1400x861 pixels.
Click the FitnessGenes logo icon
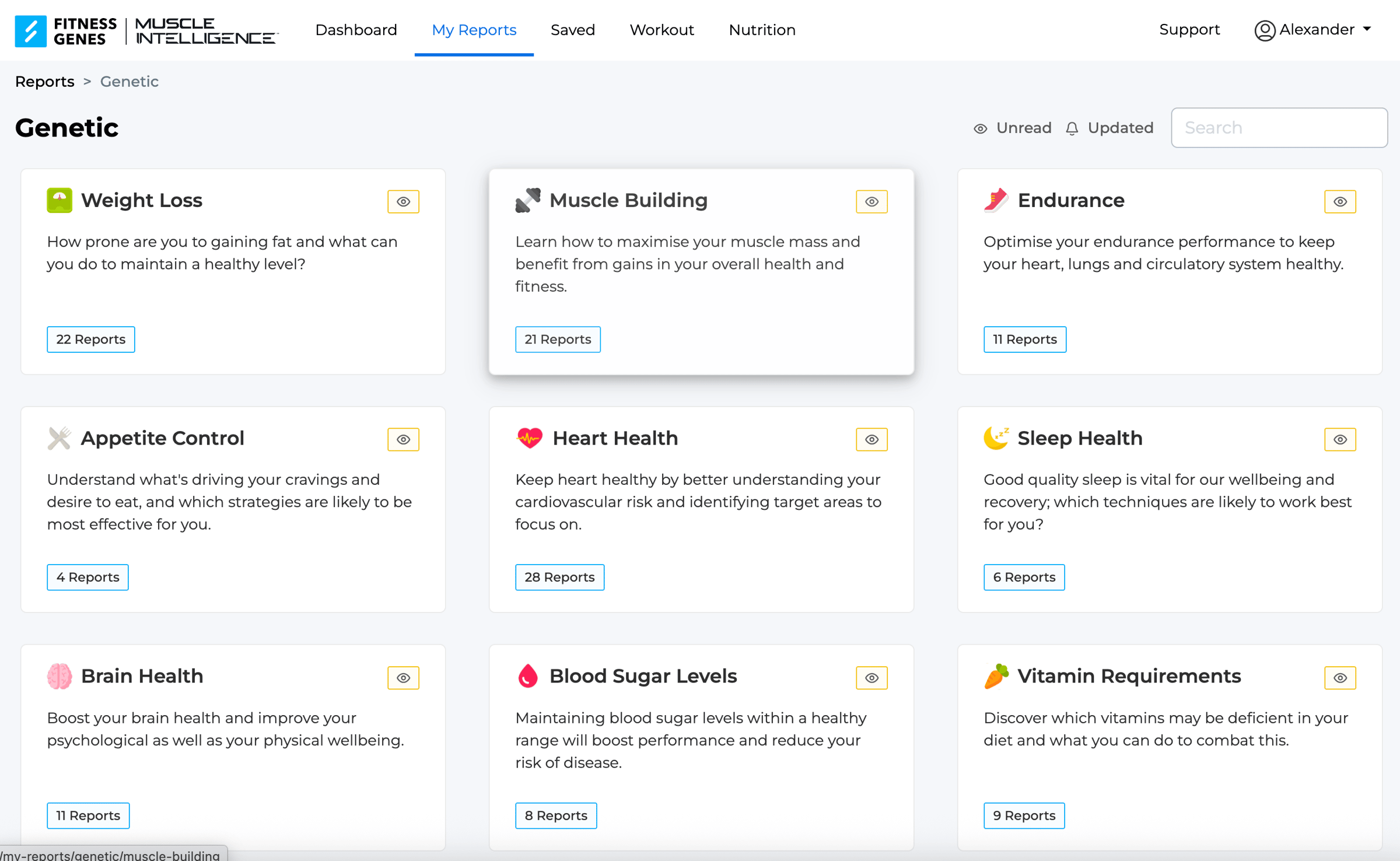tap(30, 30)
